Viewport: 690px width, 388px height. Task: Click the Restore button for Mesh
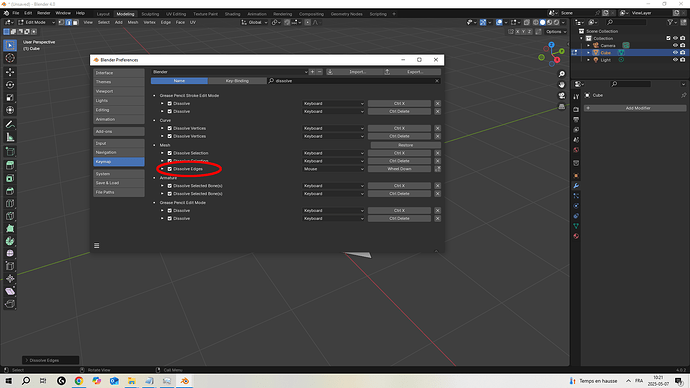(x=405, y=145)
